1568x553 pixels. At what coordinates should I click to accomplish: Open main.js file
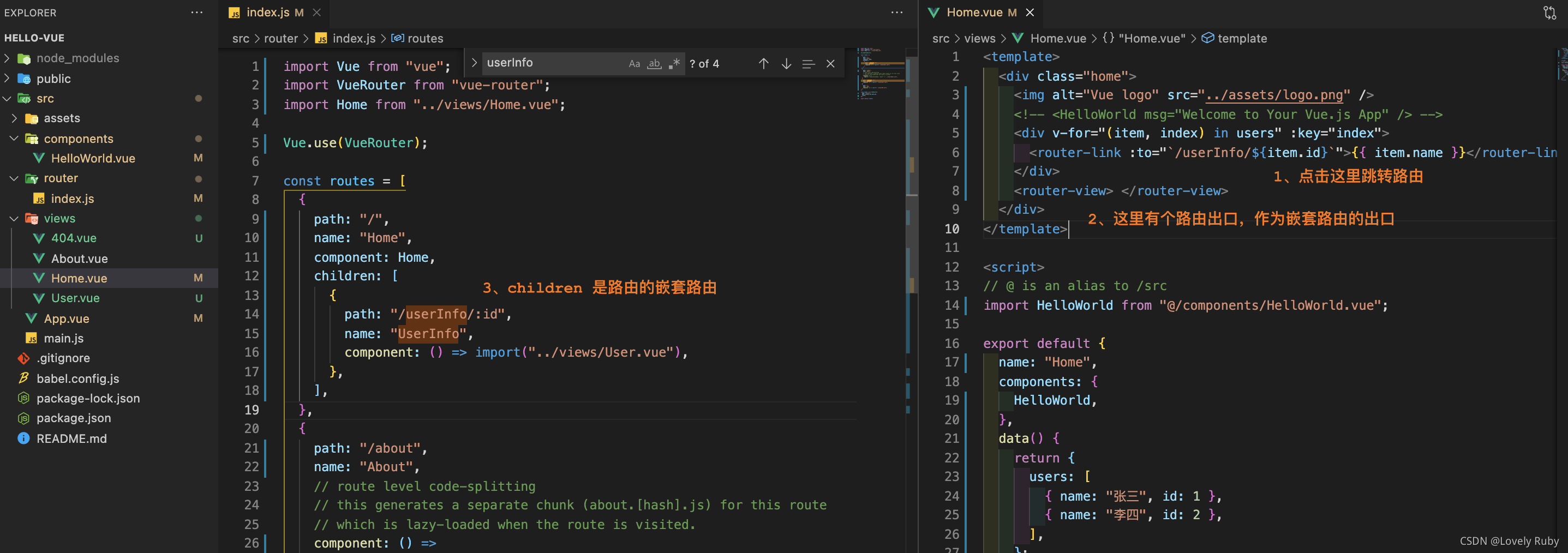click(63, 338)
